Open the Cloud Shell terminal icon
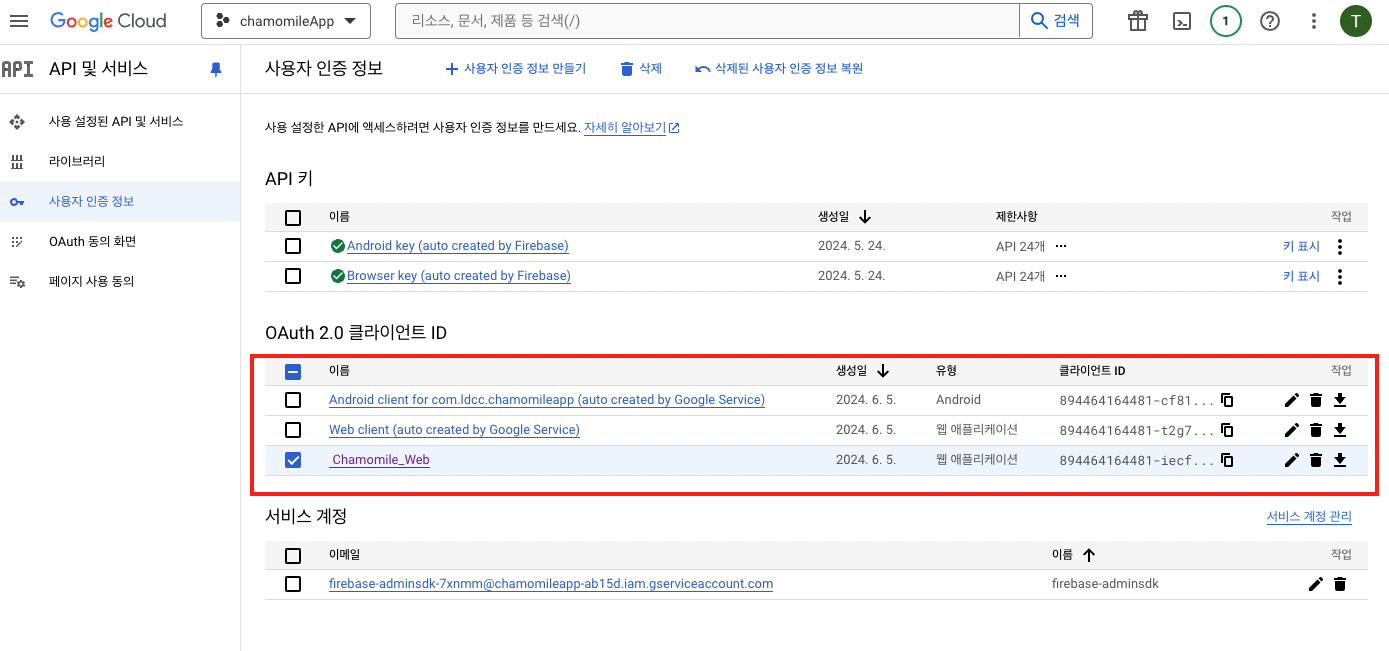The height and width of the screenshot is (651, 1389). click(x=1181, y=21)
